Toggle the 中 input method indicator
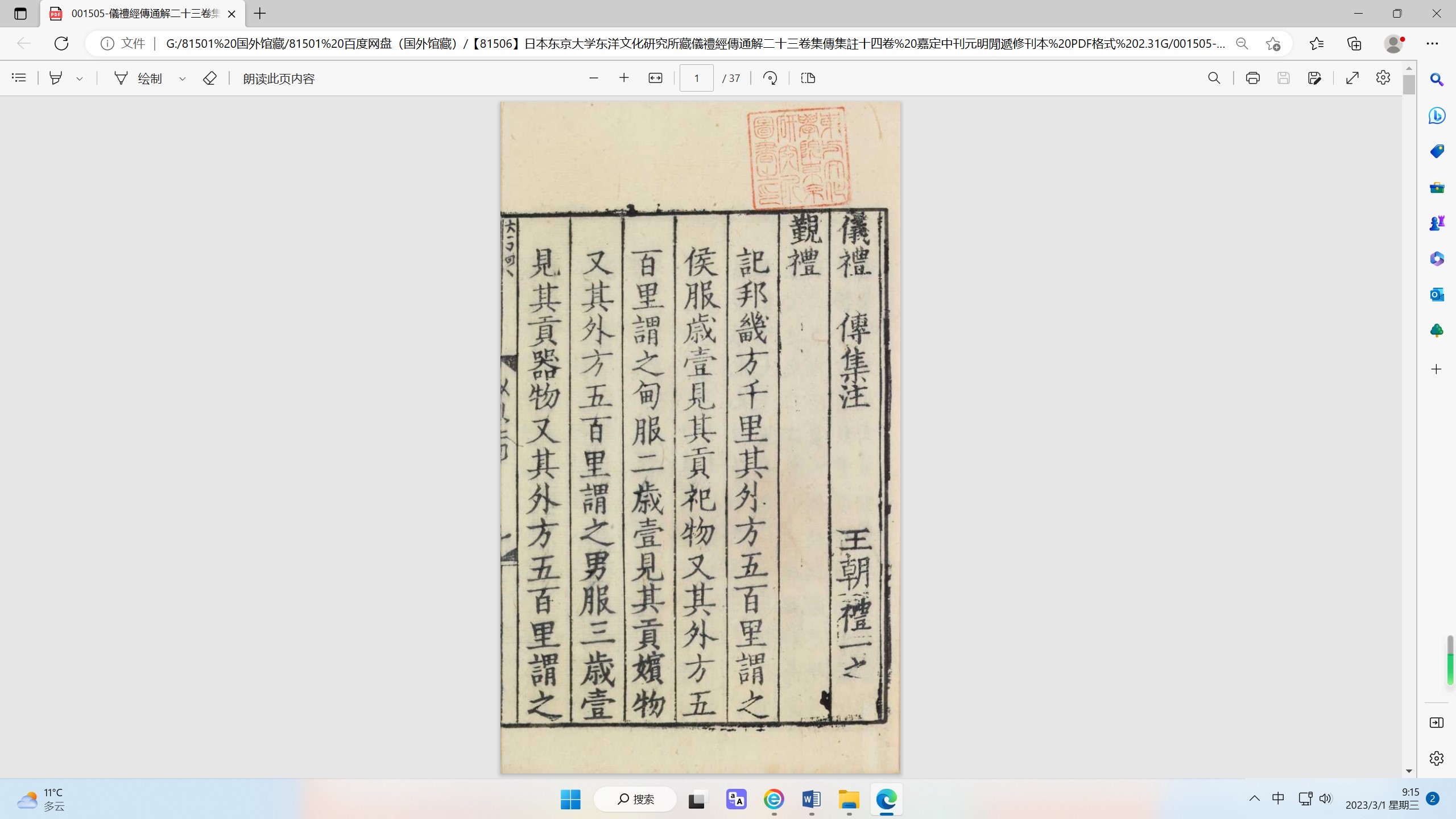This screenshot has width=1456, height=819. coord(1278,799)
